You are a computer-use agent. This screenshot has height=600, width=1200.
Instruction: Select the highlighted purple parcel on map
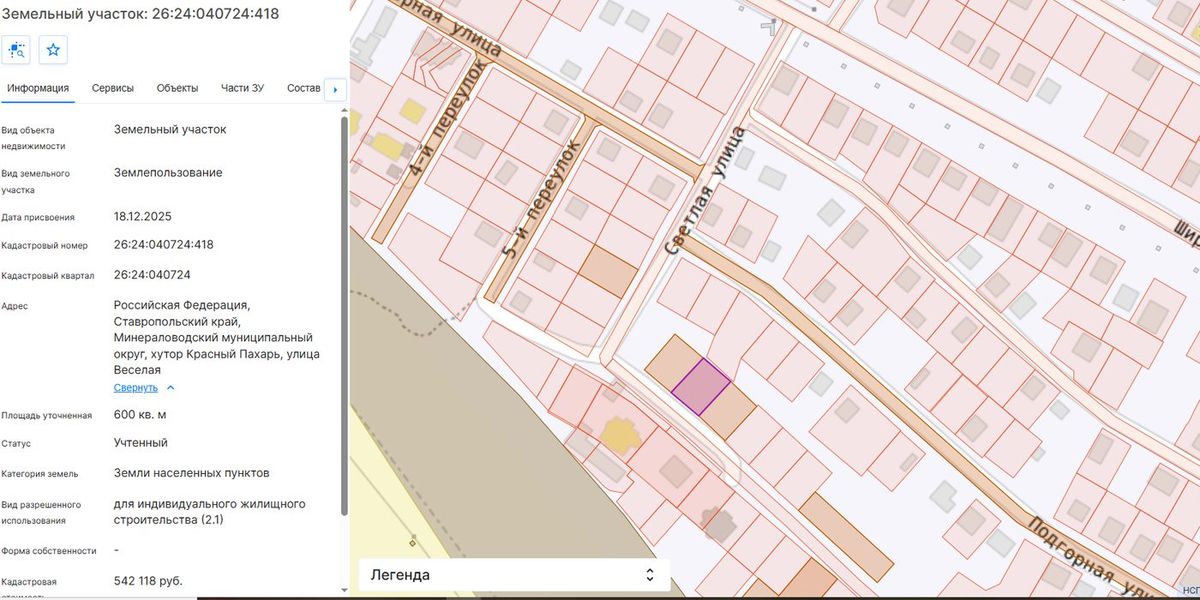(x=700, y=387)
